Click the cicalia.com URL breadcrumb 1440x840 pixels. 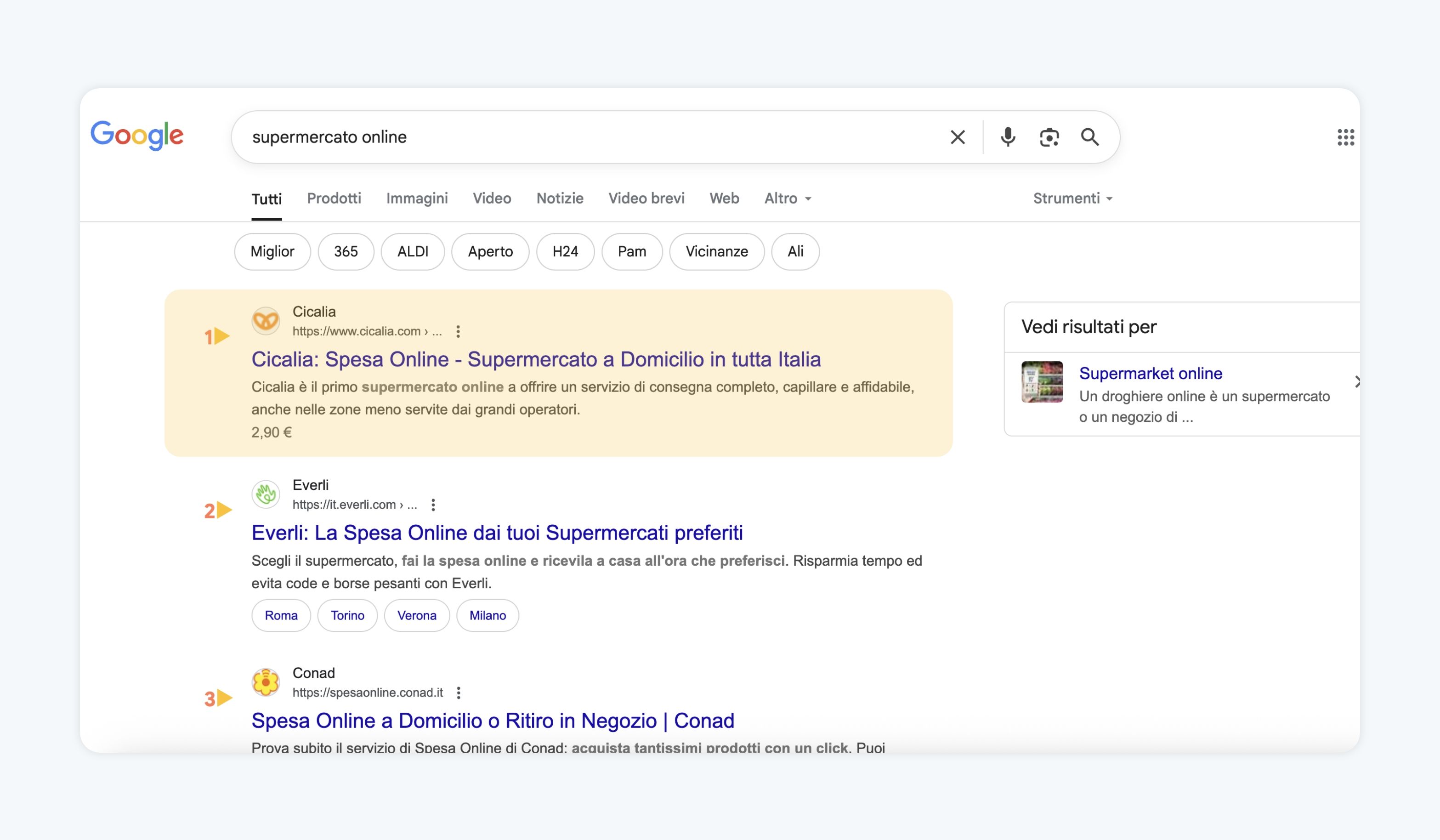coord(367,331)
